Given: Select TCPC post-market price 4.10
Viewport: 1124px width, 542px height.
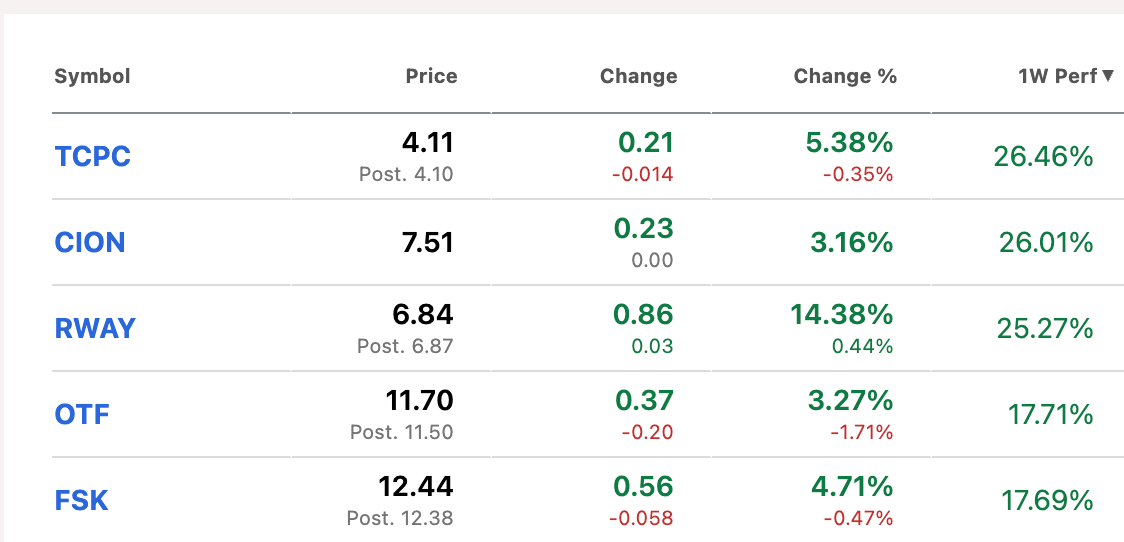Looking at the screenshot, I should pos(406,174).
